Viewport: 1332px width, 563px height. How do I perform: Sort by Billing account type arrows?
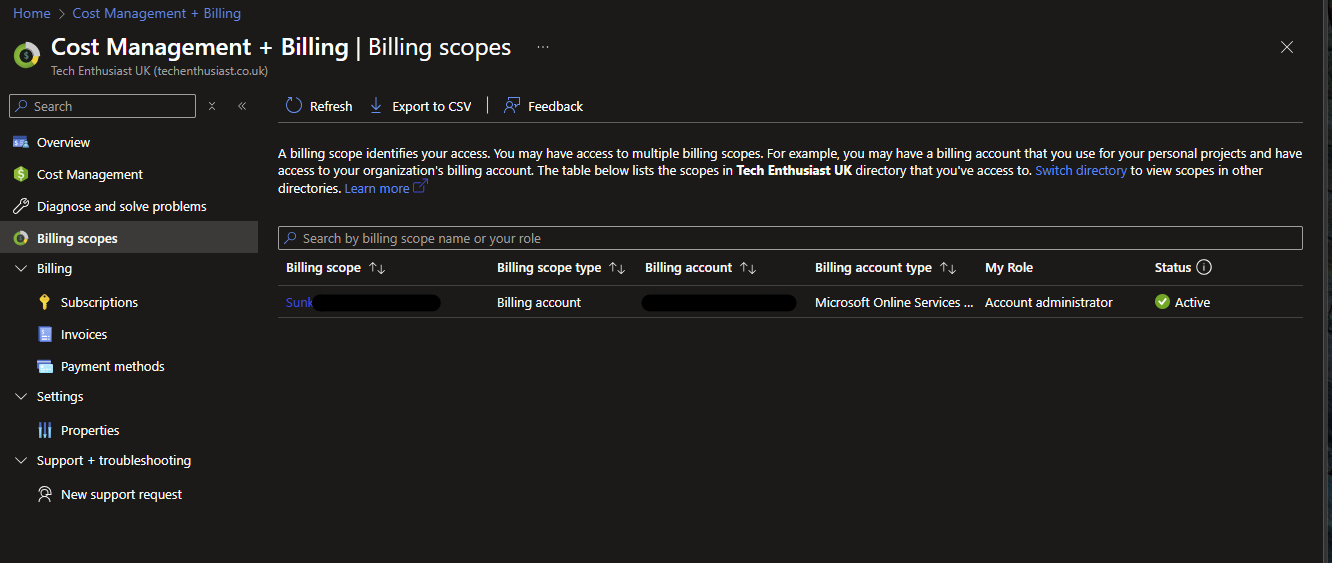tap(948, 268)
